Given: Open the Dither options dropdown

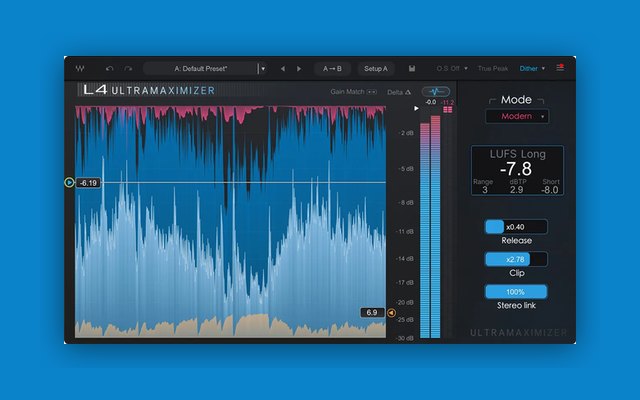Looking at the screenshot, I should (532, 69).
